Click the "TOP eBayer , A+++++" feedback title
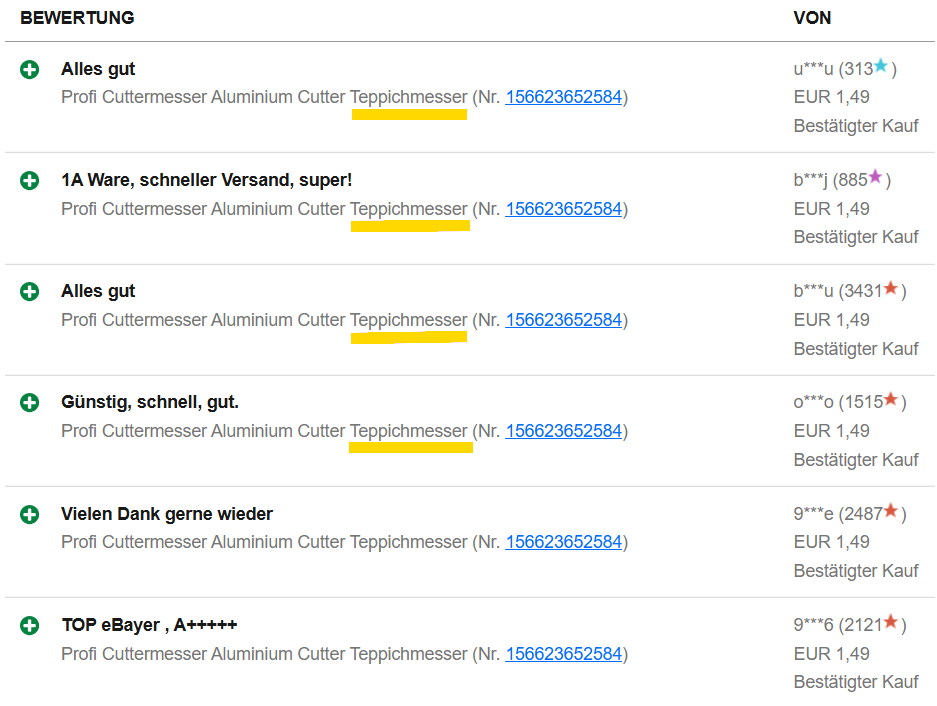937x706 pixels. pyautogui.click(x=149, y=625)
